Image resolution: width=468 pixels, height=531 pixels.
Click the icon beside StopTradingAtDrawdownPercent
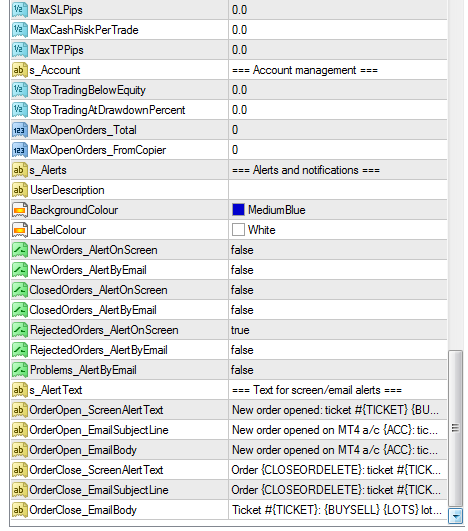[19, 110]
